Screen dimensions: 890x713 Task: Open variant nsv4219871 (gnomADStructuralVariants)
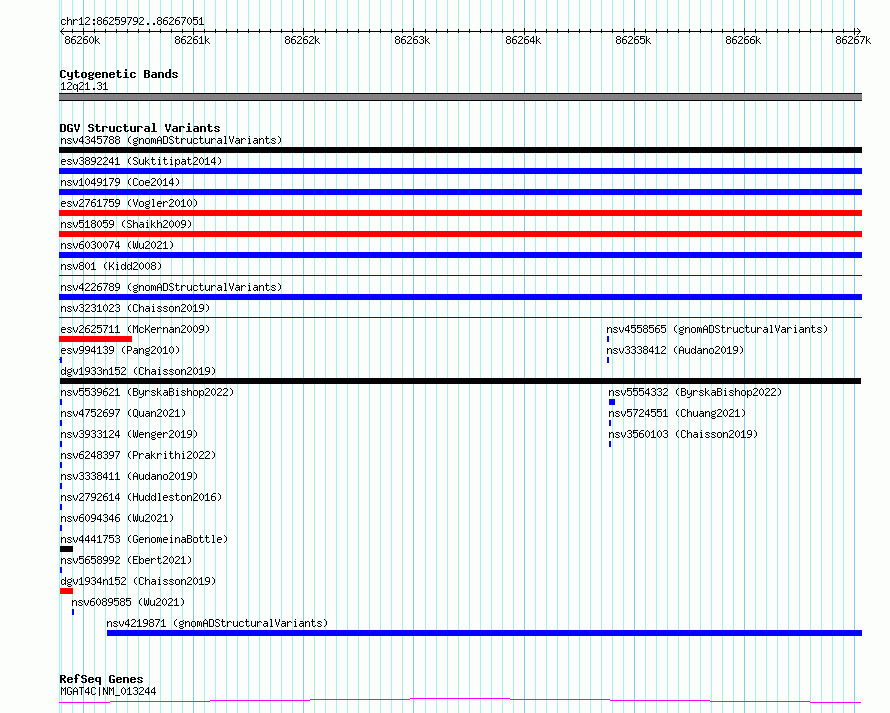point(217,623)
